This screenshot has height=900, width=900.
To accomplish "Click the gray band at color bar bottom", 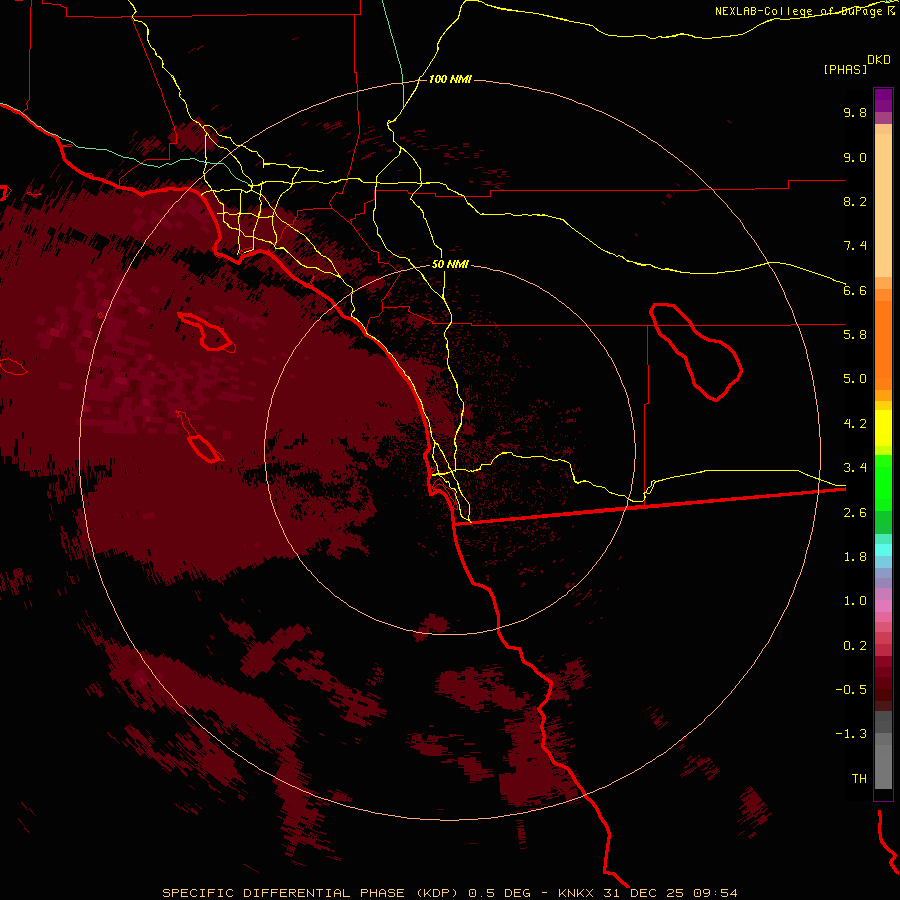I will (x=883, y=766).
